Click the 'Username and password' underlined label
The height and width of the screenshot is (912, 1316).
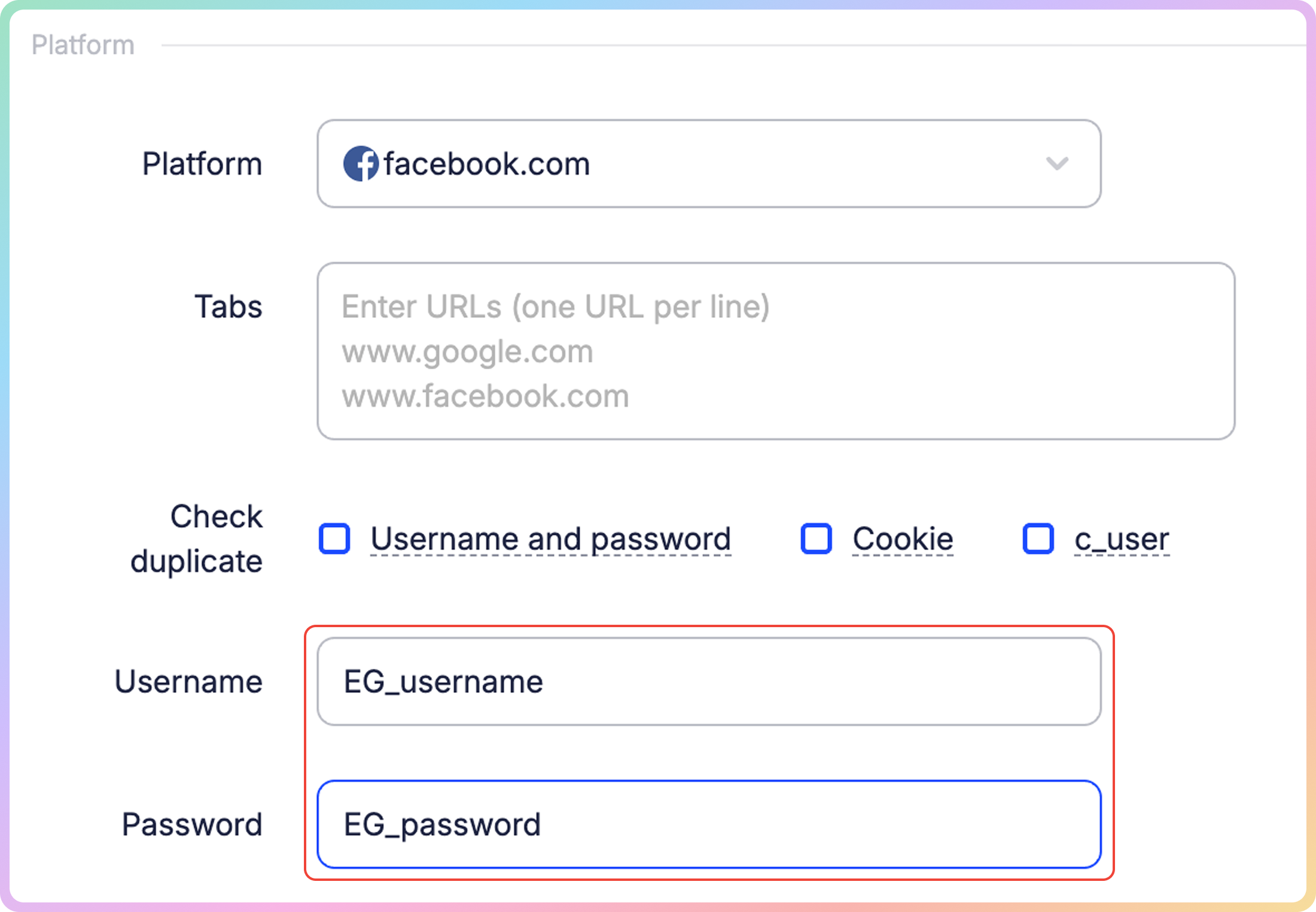tap(551, 539)
